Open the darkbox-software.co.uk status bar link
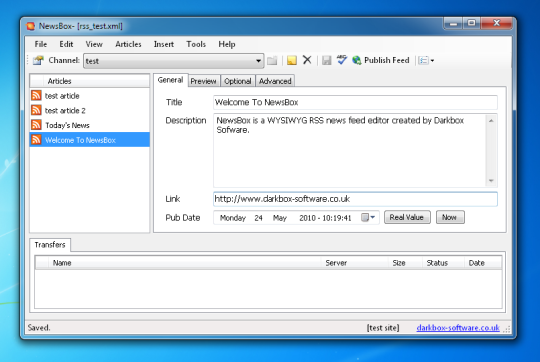540x362 pixels. tap(458, 328)
